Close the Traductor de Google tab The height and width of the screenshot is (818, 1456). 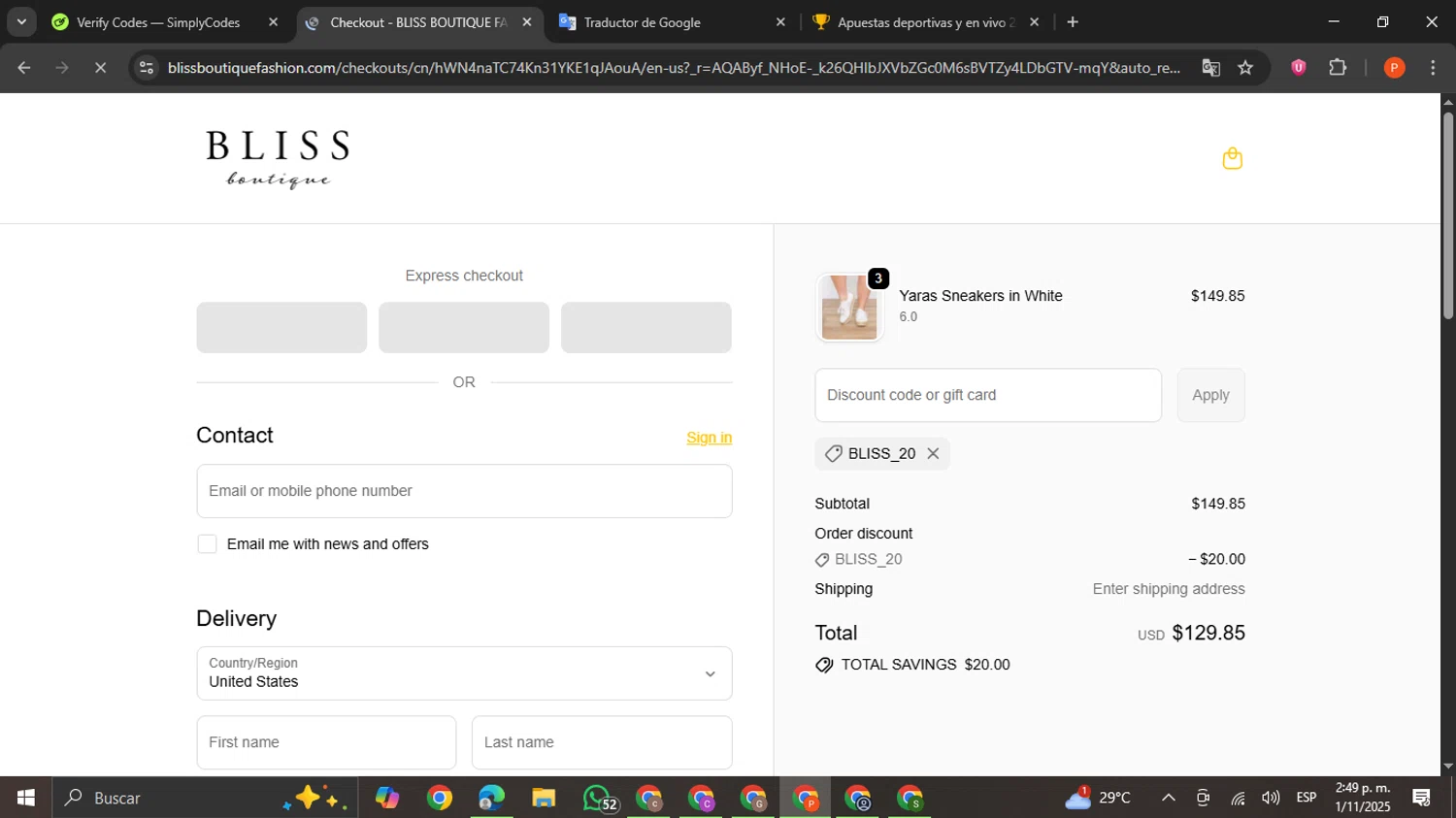coord(780,21)
